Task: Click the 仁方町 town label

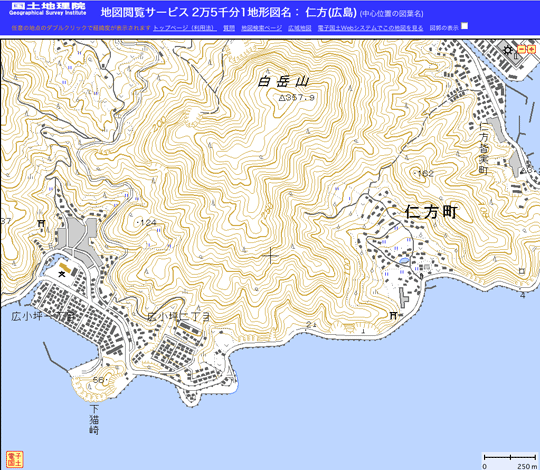Action: pos(431,211)
